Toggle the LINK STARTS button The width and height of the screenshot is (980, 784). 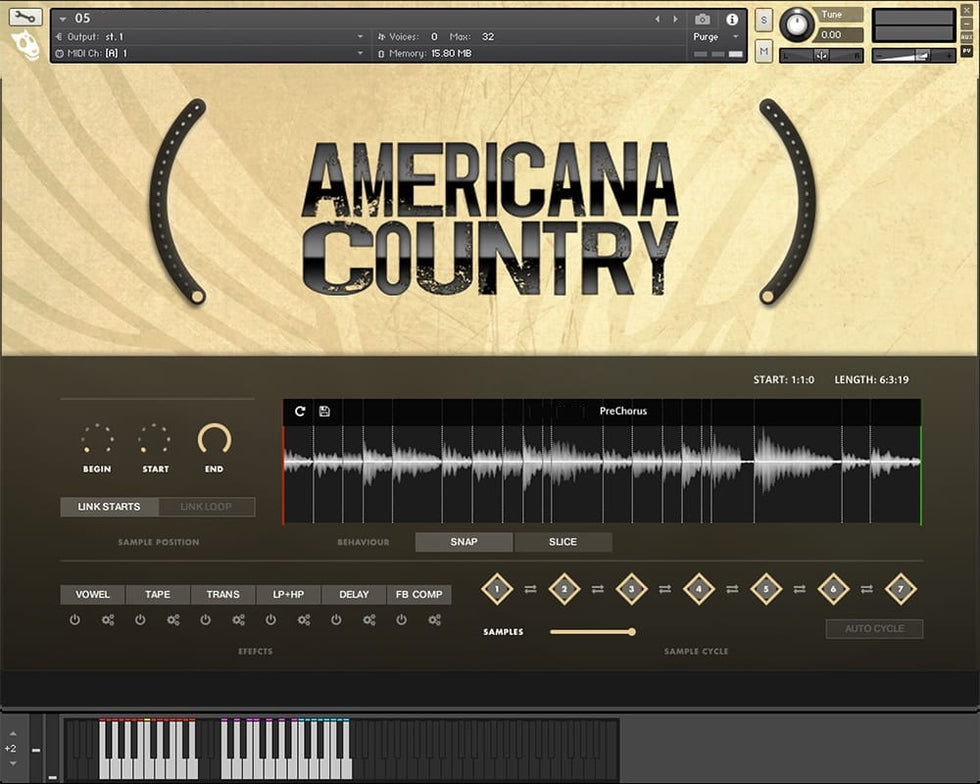click(x=109, y=507)
